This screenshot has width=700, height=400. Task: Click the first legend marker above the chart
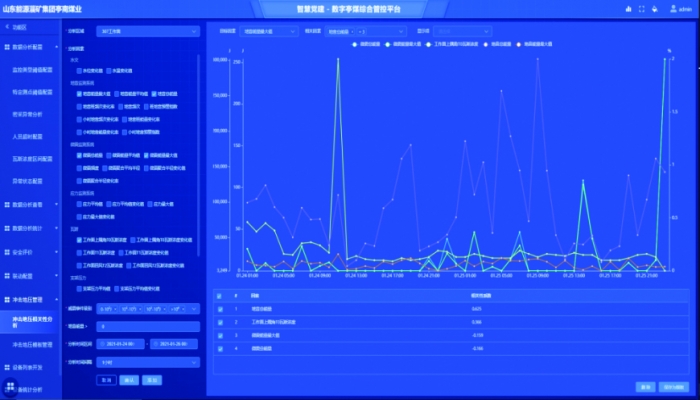pos(353,44)
